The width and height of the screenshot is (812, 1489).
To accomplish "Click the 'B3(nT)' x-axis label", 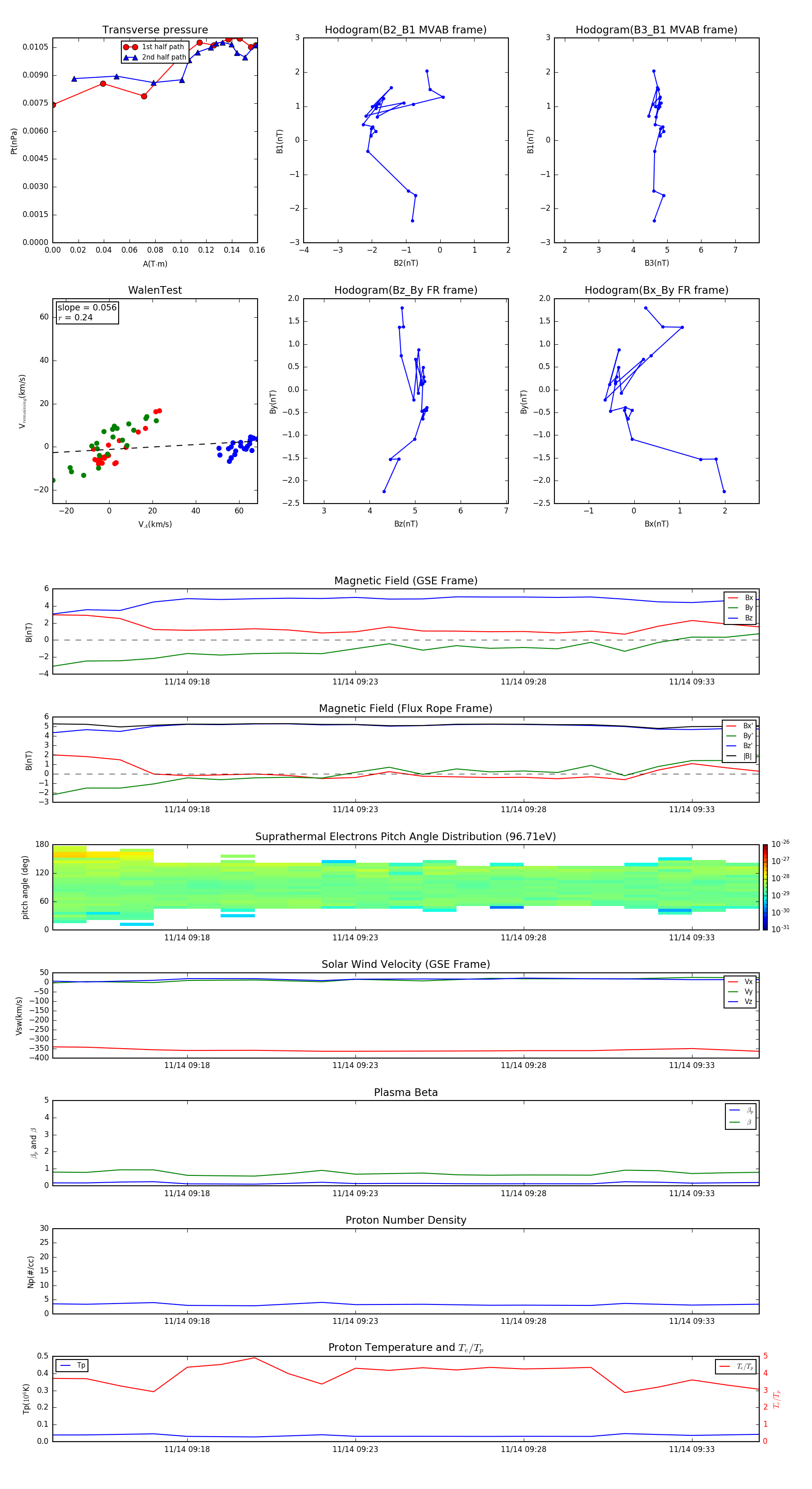I will [656, 263].
